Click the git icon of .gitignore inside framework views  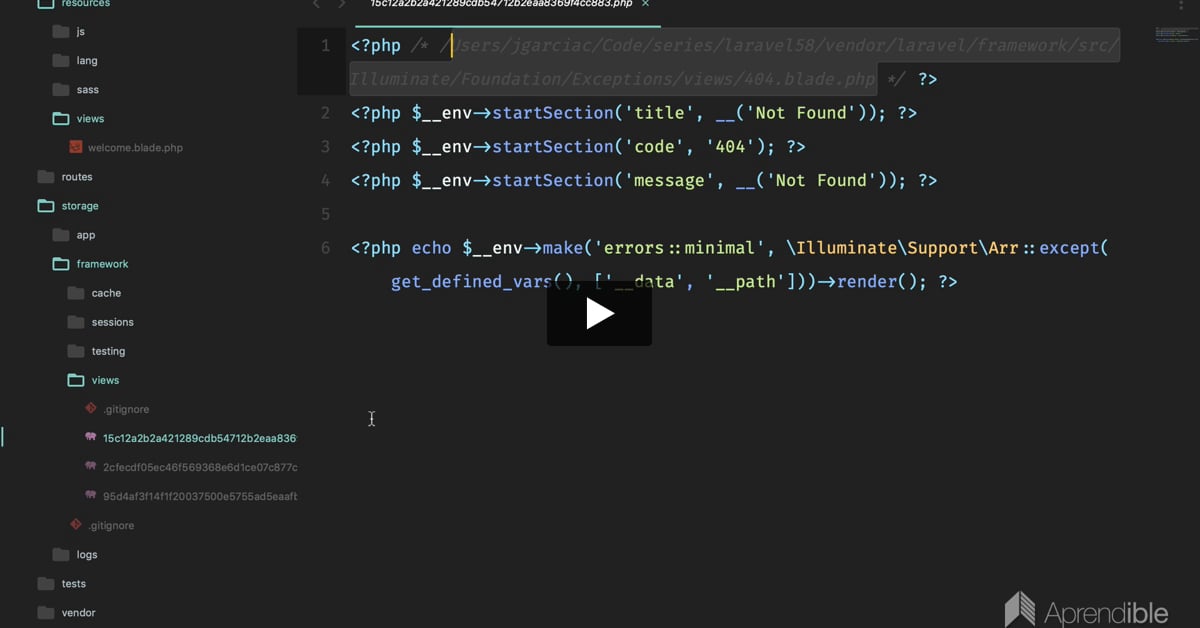91,409
